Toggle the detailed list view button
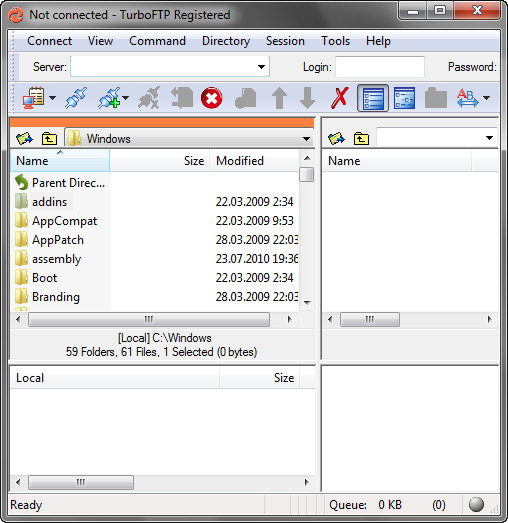 tap(373, 98)
